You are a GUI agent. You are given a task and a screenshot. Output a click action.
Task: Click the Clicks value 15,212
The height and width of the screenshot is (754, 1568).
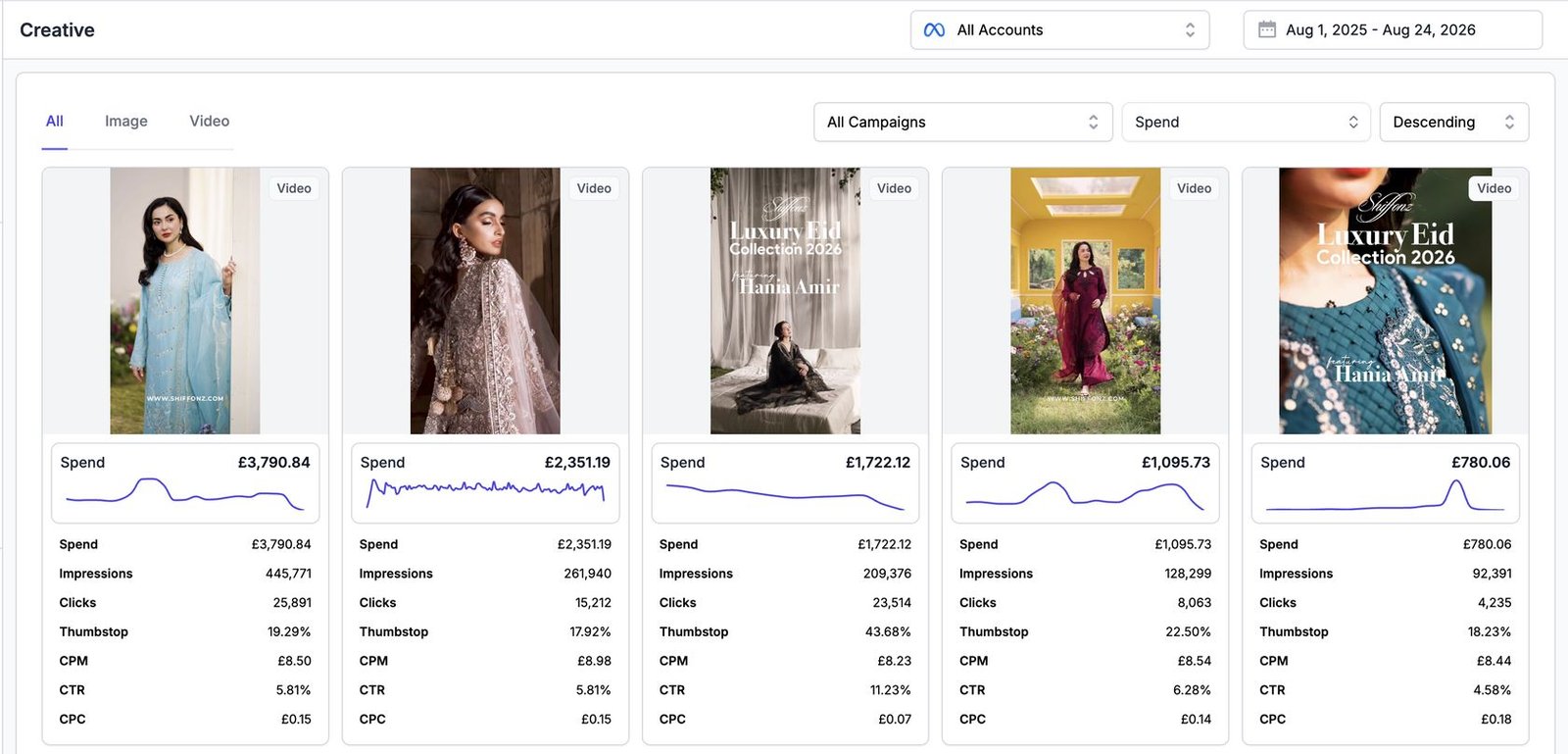tap(593, 603)
